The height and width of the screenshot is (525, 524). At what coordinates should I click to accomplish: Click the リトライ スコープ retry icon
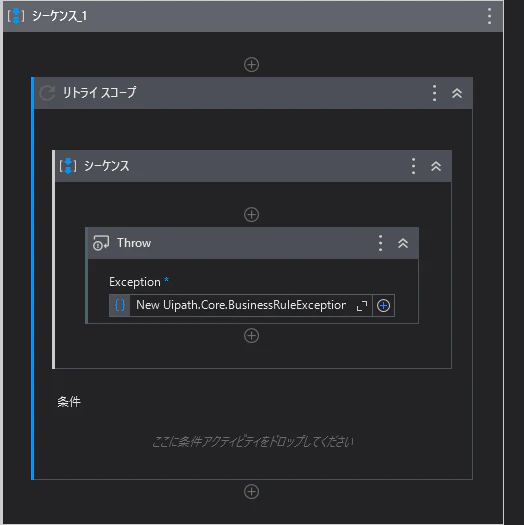click(47, 93)
